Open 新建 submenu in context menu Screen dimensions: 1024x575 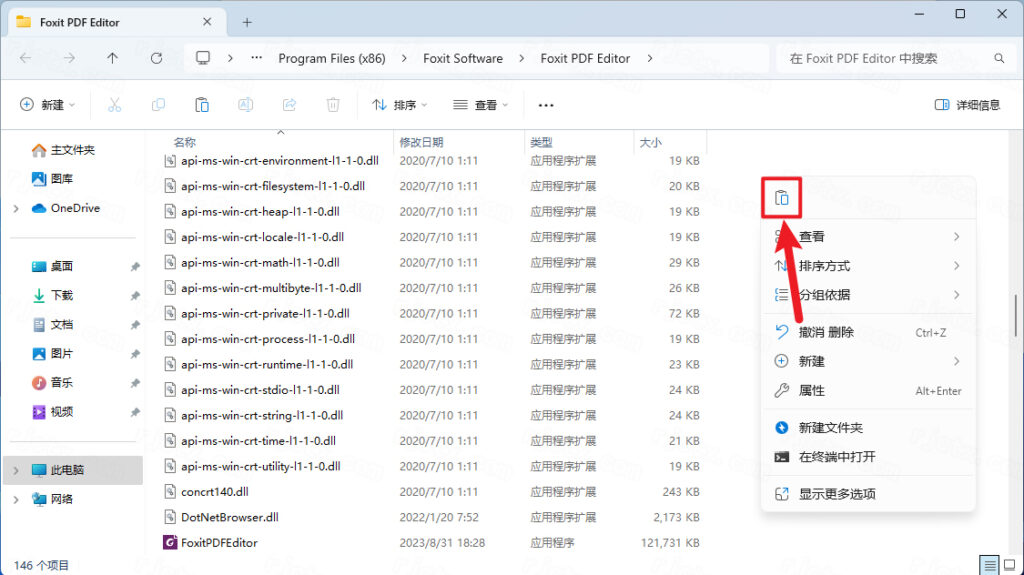click(868, 361)
